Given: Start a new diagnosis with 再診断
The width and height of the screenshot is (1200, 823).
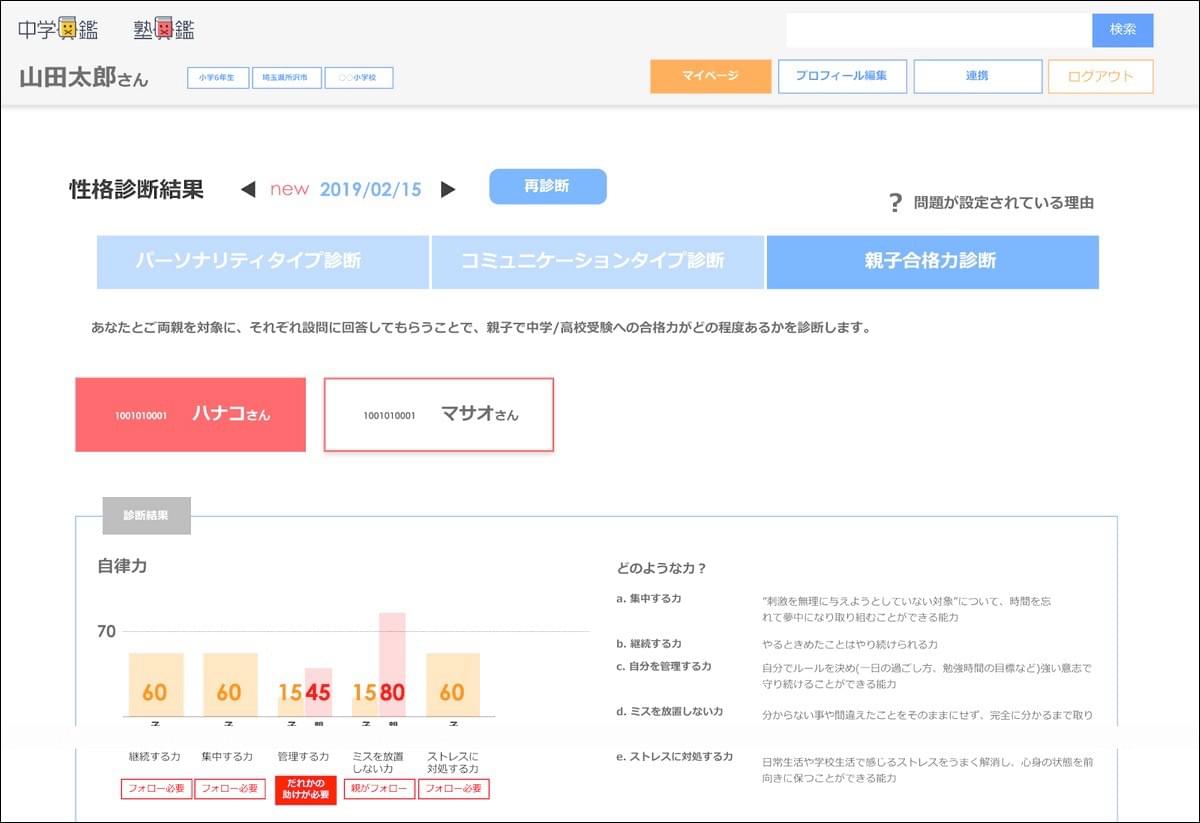Looking at the screenshot, I should pyautogui.click(x=547, y=186).
